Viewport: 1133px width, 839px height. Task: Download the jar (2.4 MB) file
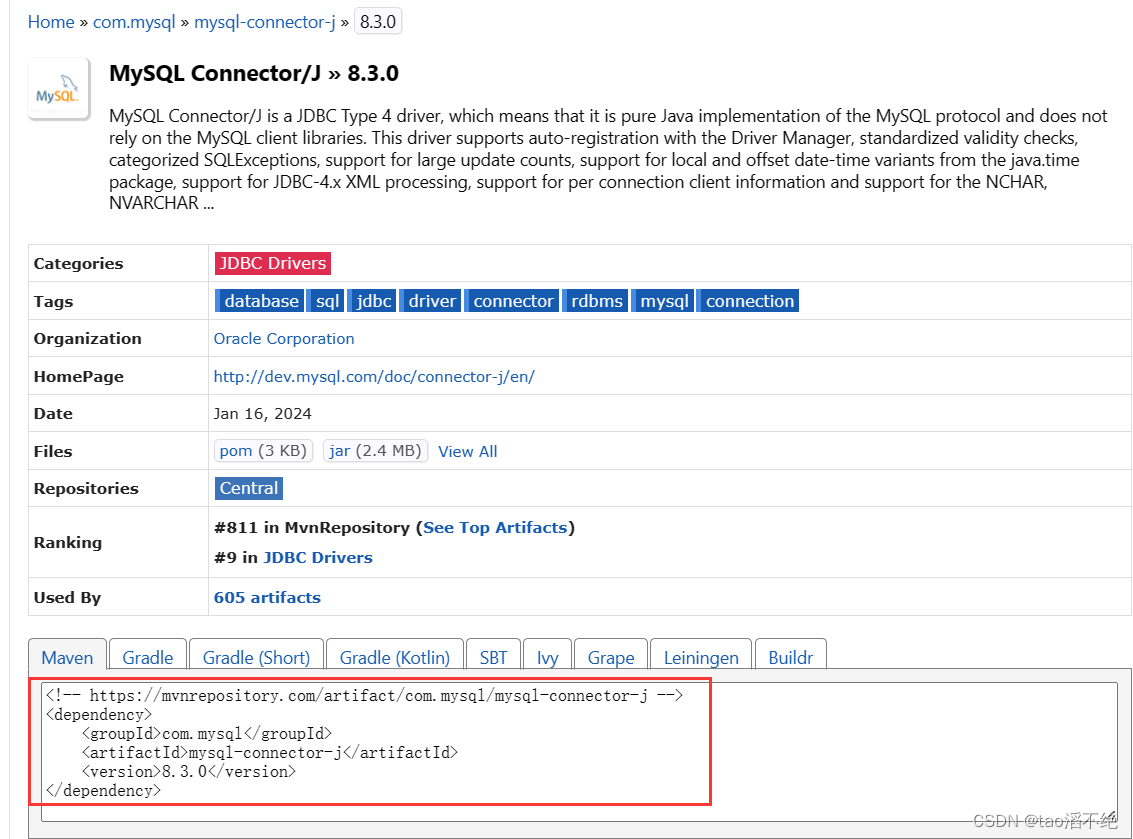tap(375, 450)
